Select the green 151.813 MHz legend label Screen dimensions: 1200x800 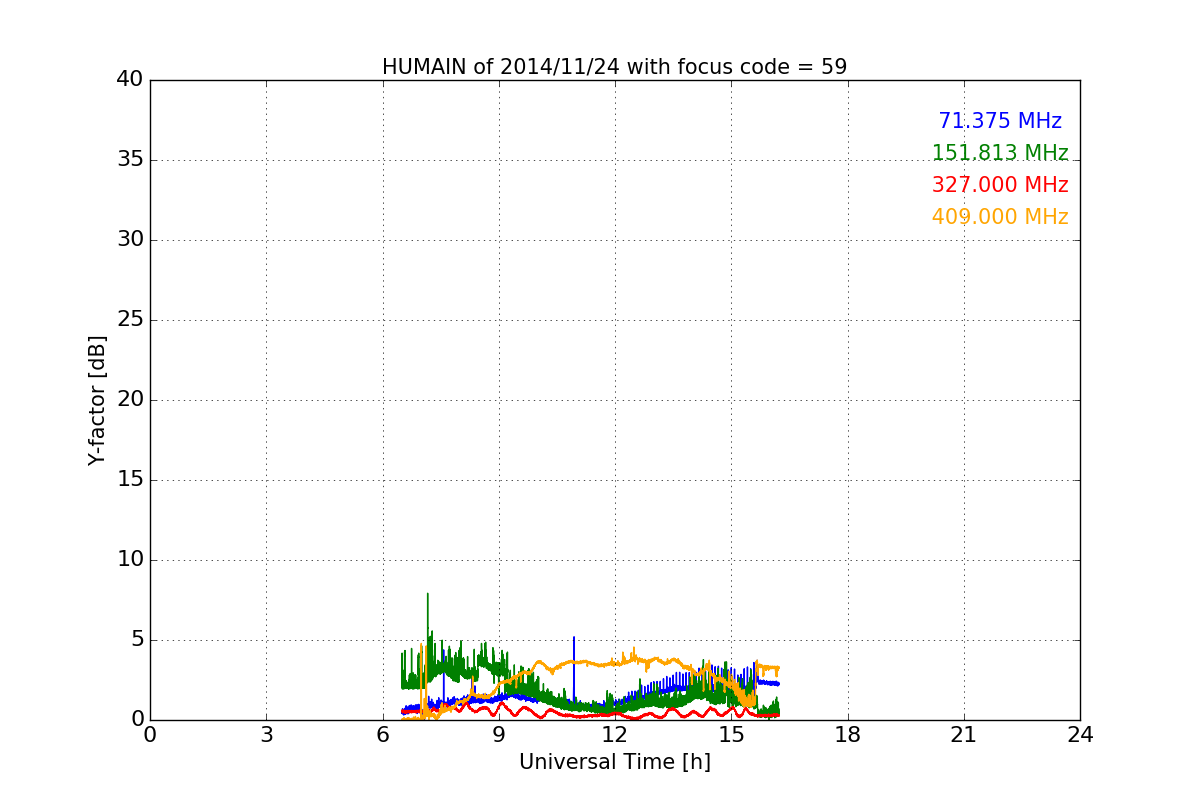1000,153
